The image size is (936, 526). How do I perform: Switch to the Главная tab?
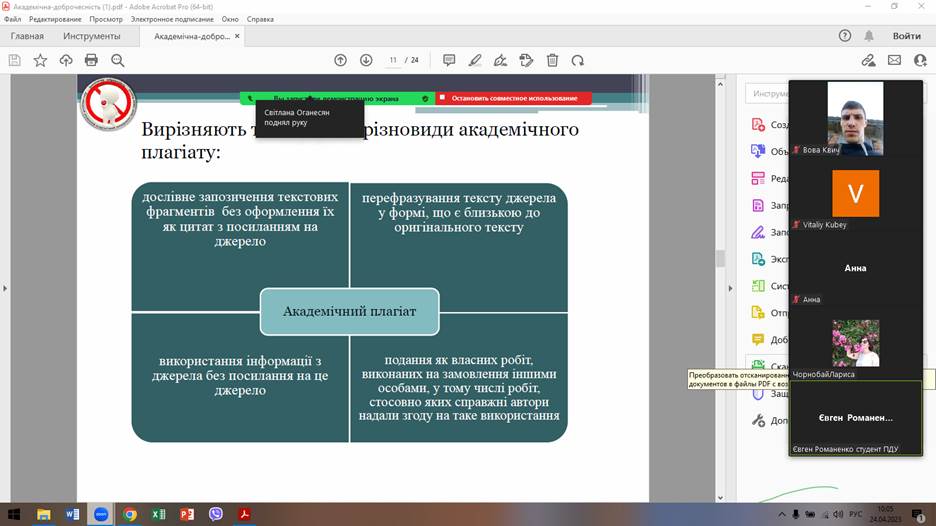(27, 36)
